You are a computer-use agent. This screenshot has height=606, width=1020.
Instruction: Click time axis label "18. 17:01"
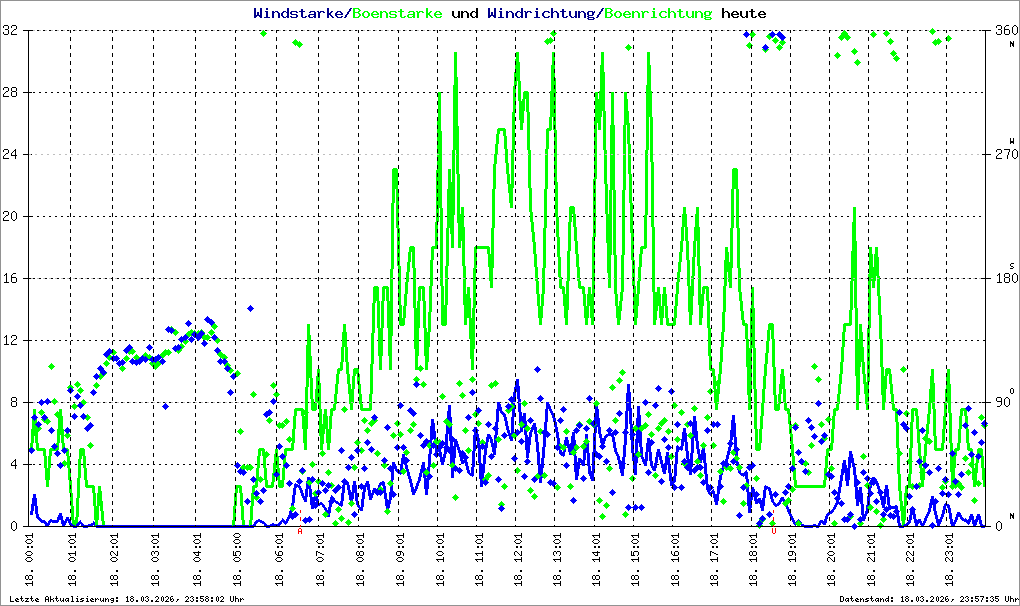[714, 559]
